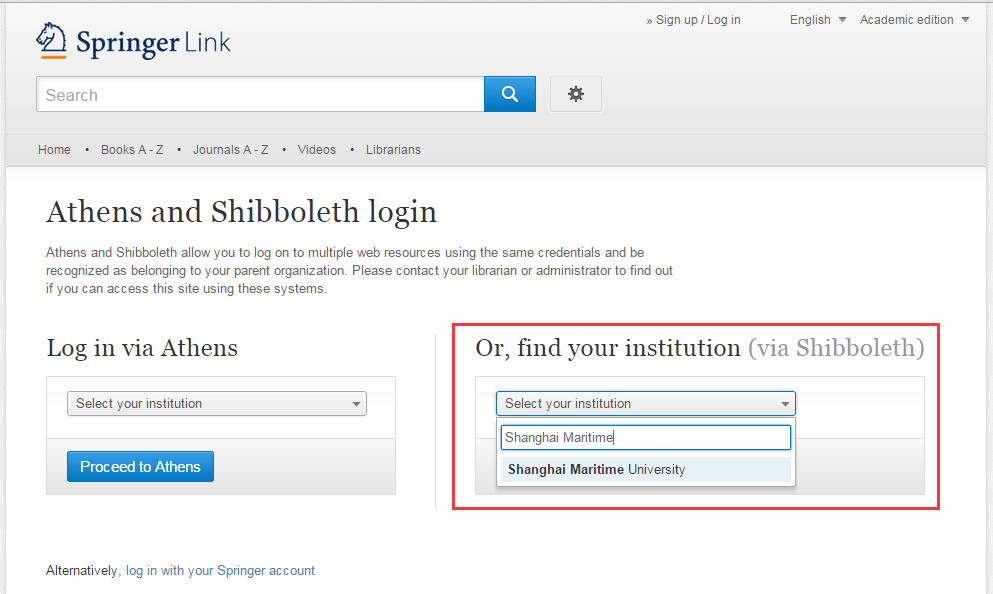Image resolution: width=993 pixels, height=594 pixels.
Task: Open the Videos navigation item
Action: (x=317, y=149)
